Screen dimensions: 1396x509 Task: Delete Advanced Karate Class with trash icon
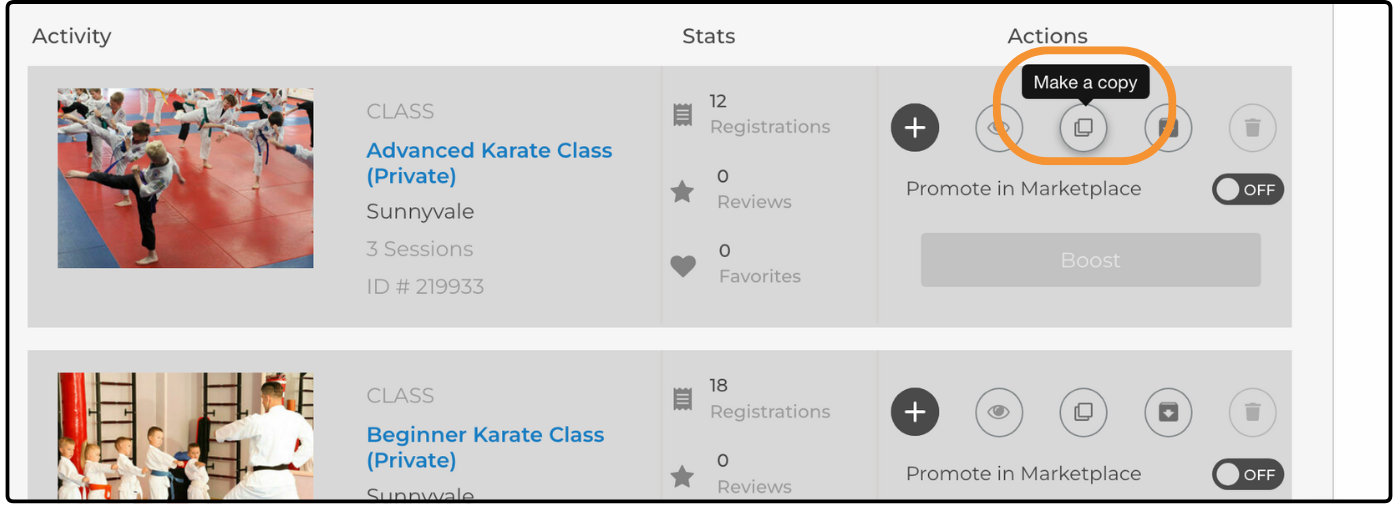pos(1252,128)
